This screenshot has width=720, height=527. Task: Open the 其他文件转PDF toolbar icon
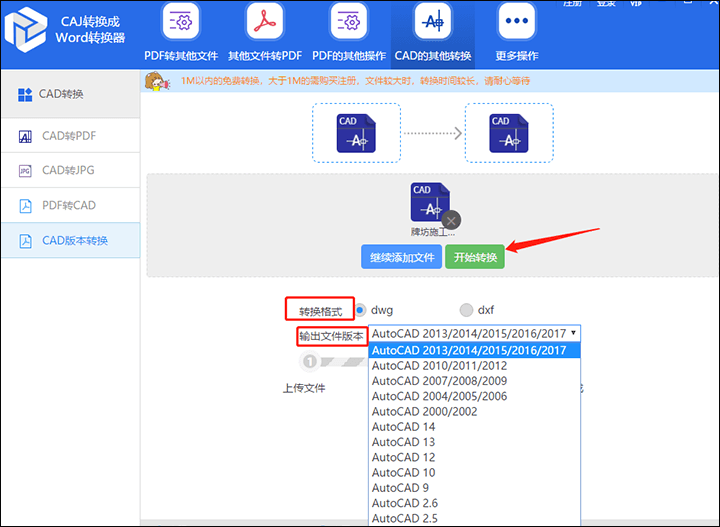pyautogui.click(x=265, y=22)
